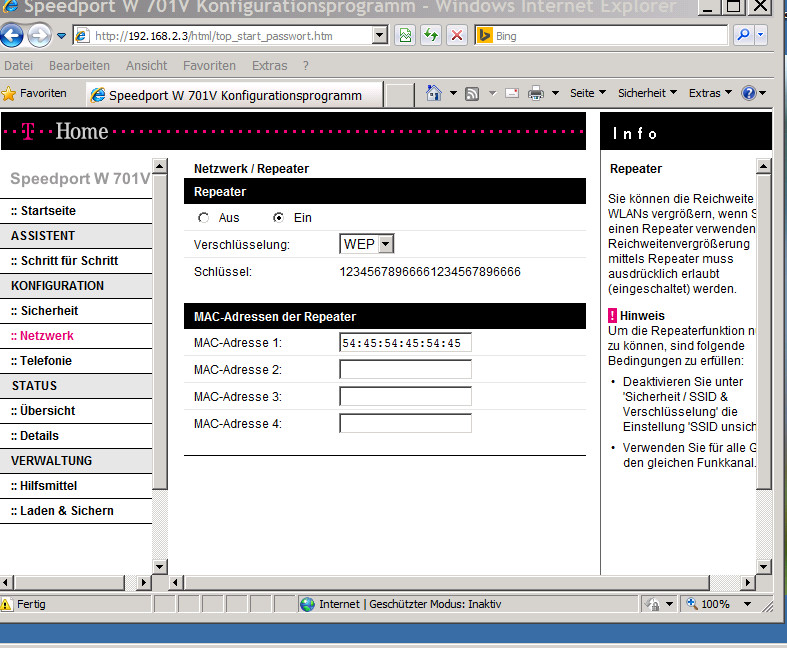
Task: Click the Schlüssel value text
Action: coord(430,272)
